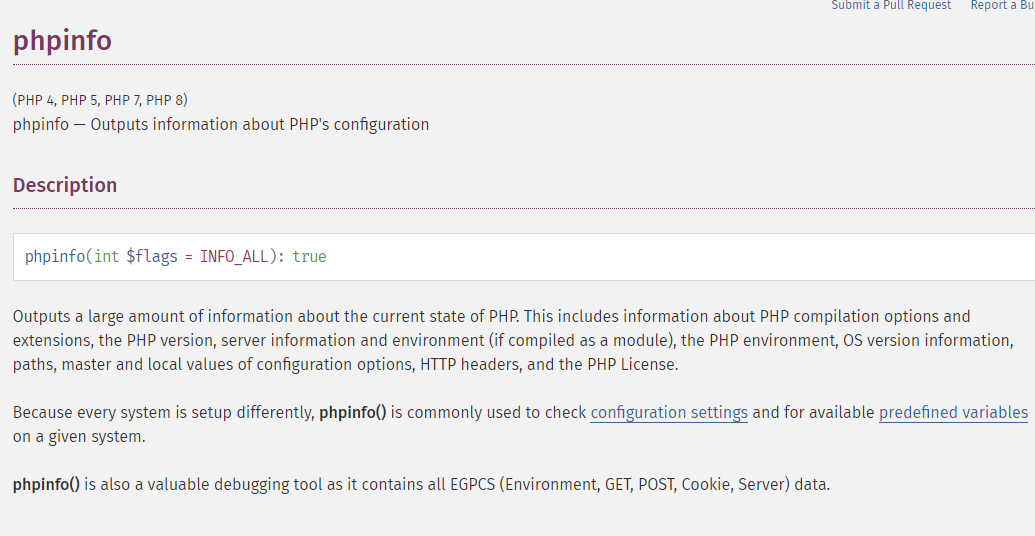Click the Description section heading
Image resolution: width=1035 pixels, height=536 pixels.
click(65, 185)
